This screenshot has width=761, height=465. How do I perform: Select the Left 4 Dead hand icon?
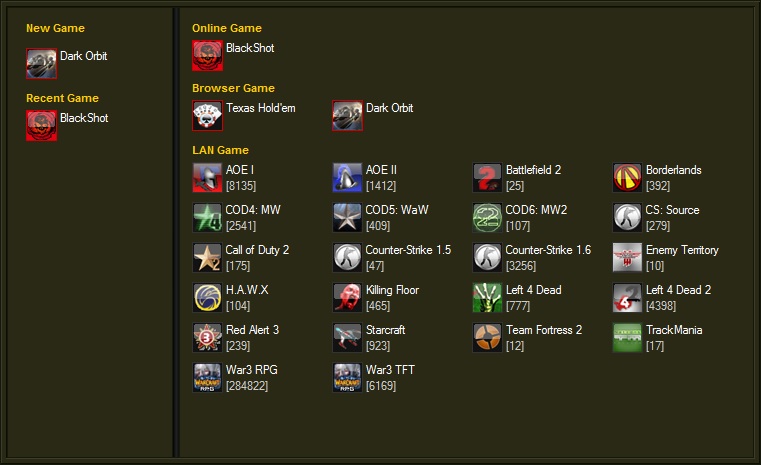(x=487, y=298)
